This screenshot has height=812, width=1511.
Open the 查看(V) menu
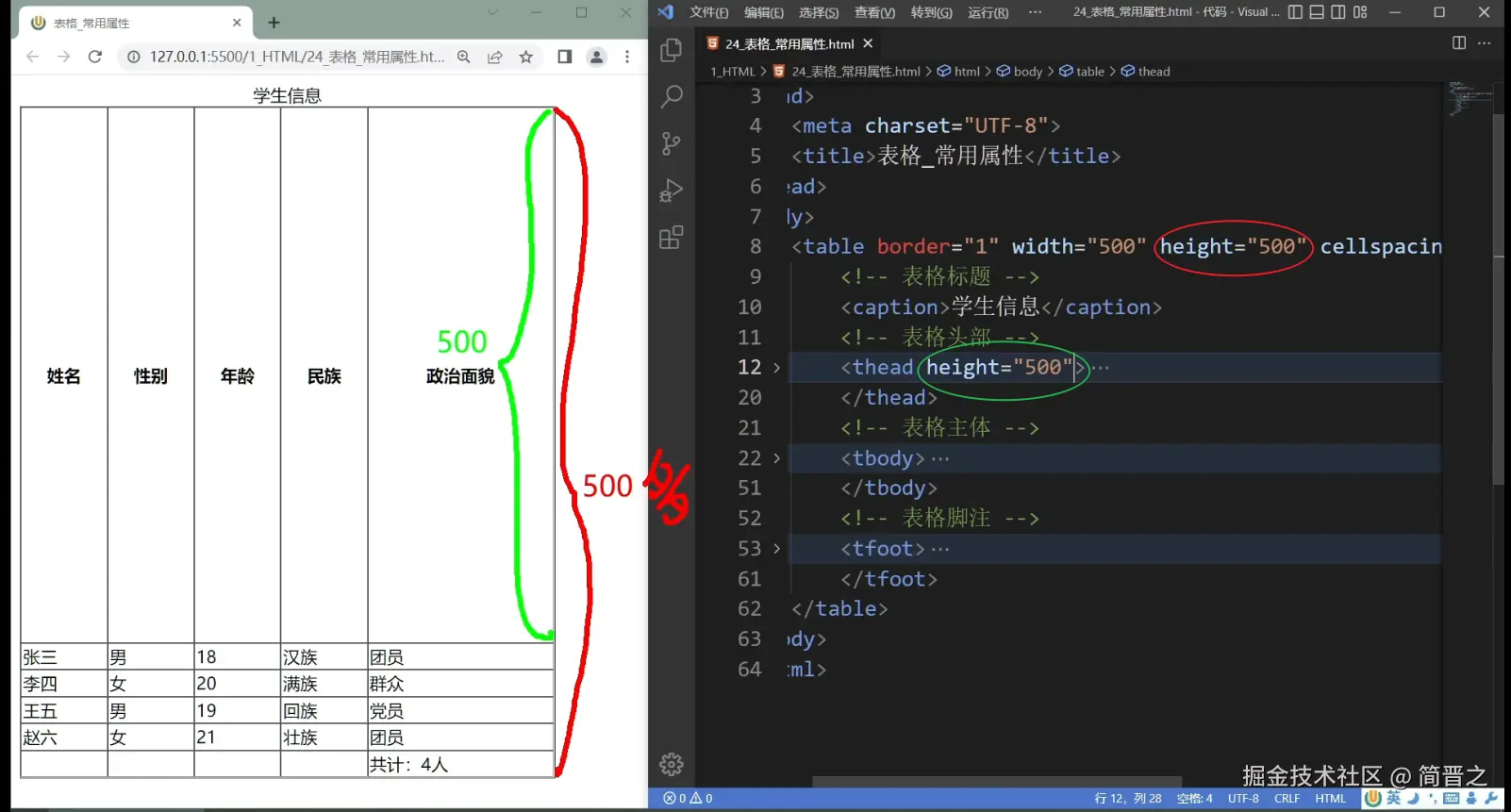coord(875,12)
